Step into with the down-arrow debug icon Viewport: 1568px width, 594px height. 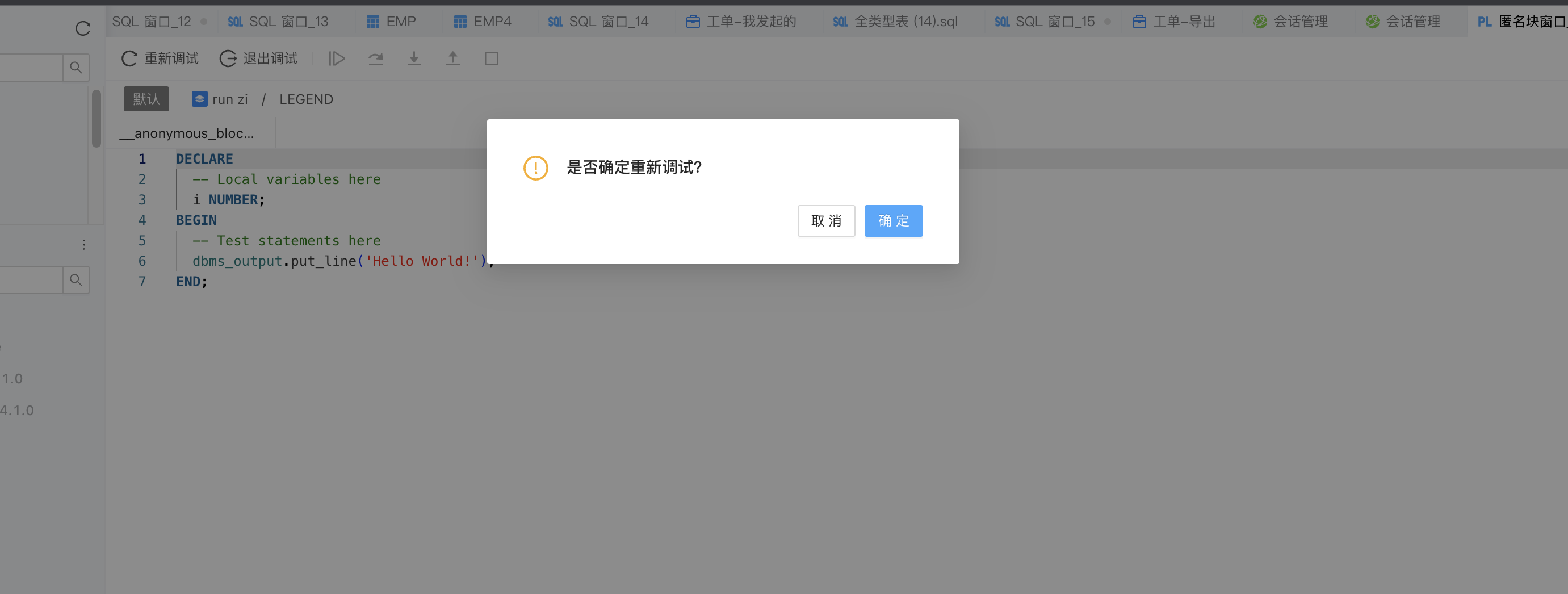coord(414,58)
